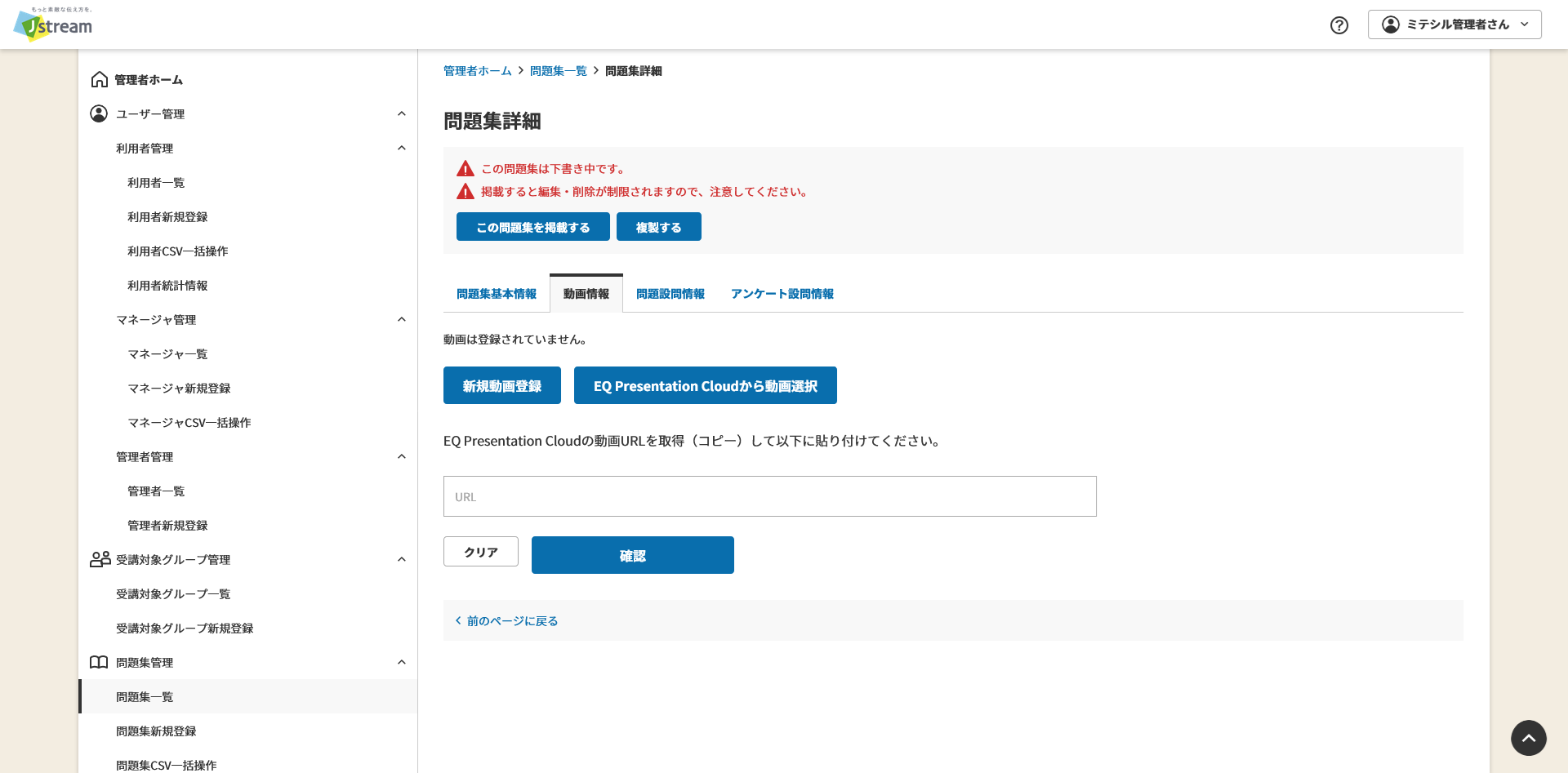Open マネージャ新規登録 in sidebar
1568x773 pixels.
[179, 389]
